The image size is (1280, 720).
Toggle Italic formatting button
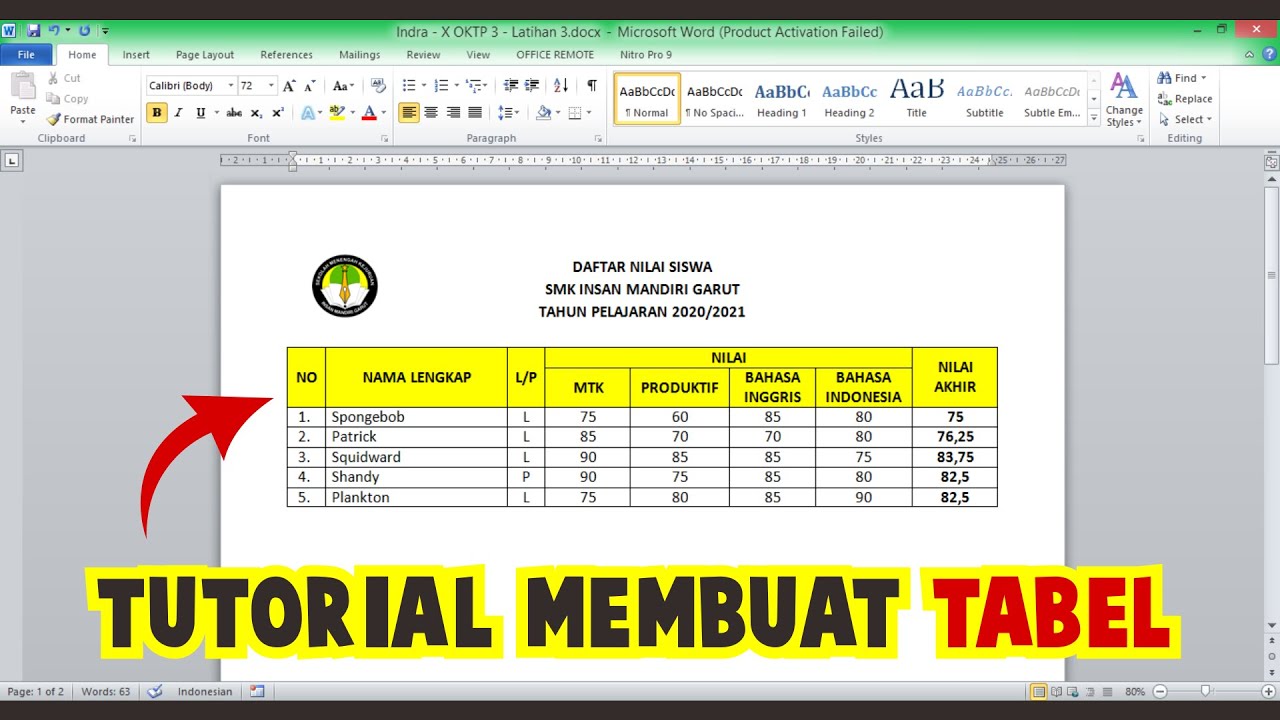point(179,113)
